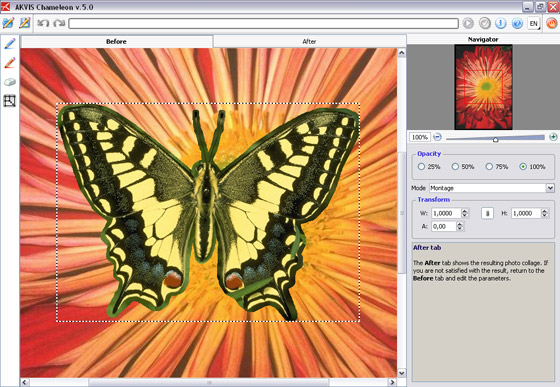Click the 'After tab' hint heading
560x387 pixels.
(427, 247)
